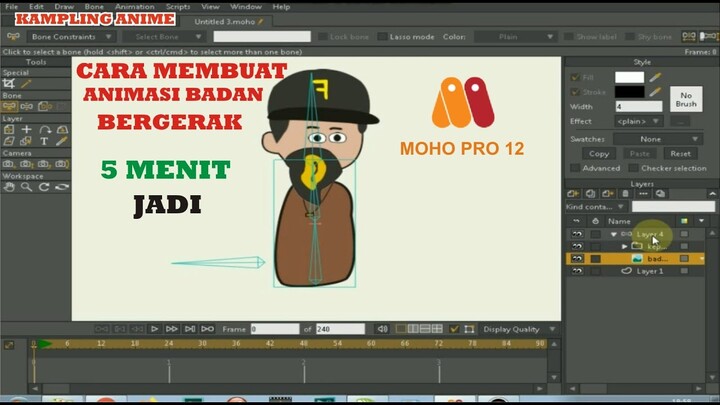The height and width of the screenshot is (405, 720).
Task: Play the animation
Action: [155, 329]
